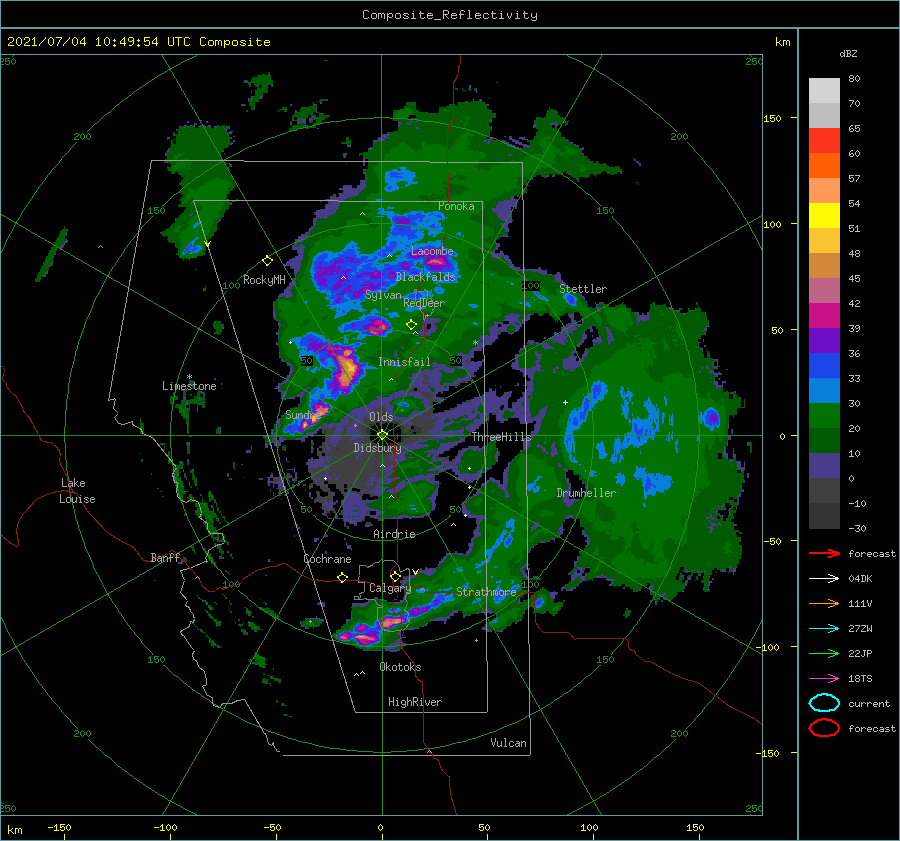Click the Composite_Reflectivity title text
Screen dimensions: 900x841
[x=450, y=15]
